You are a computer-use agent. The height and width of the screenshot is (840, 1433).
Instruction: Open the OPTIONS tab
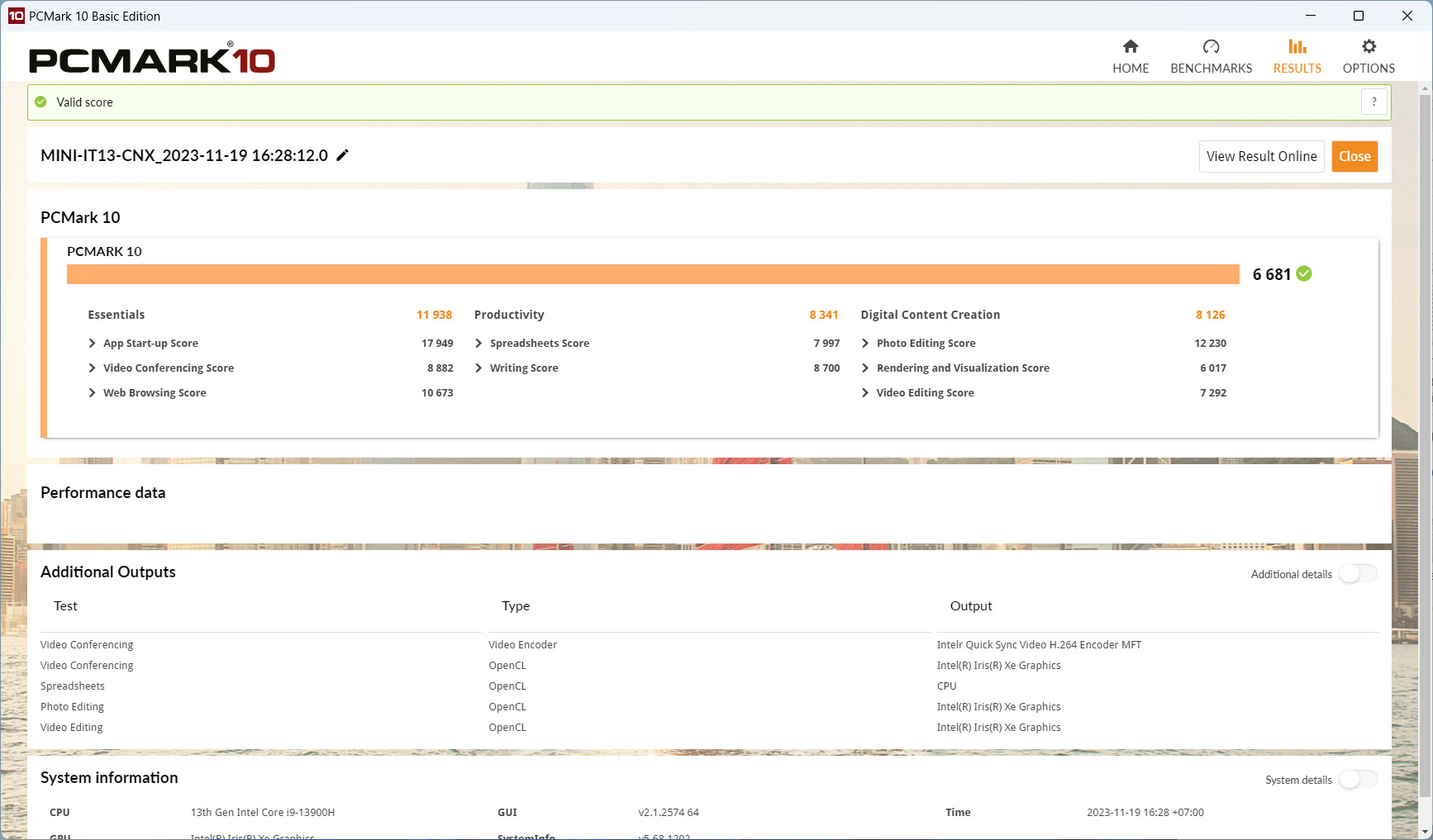click(x=1369, y=57)
